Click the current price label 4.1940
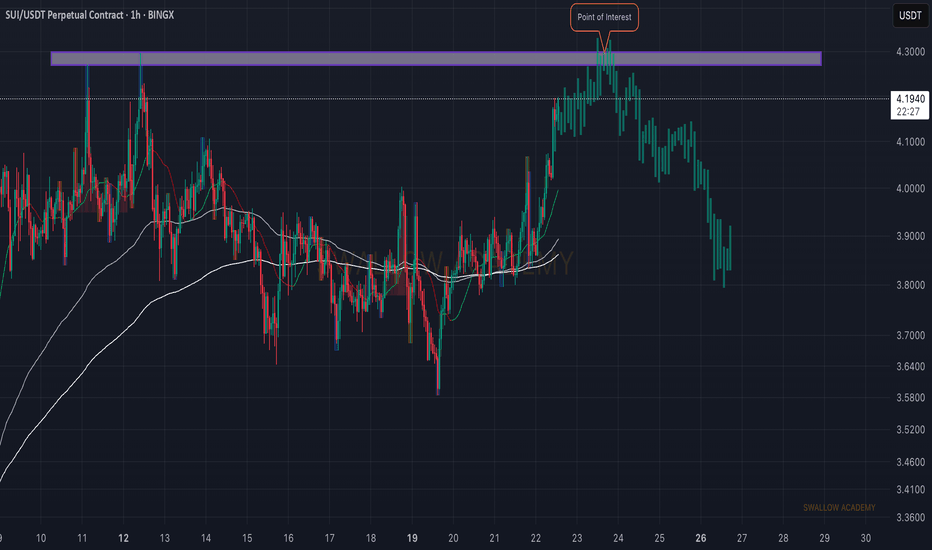 pyautogui.click(x=910, y=99)
